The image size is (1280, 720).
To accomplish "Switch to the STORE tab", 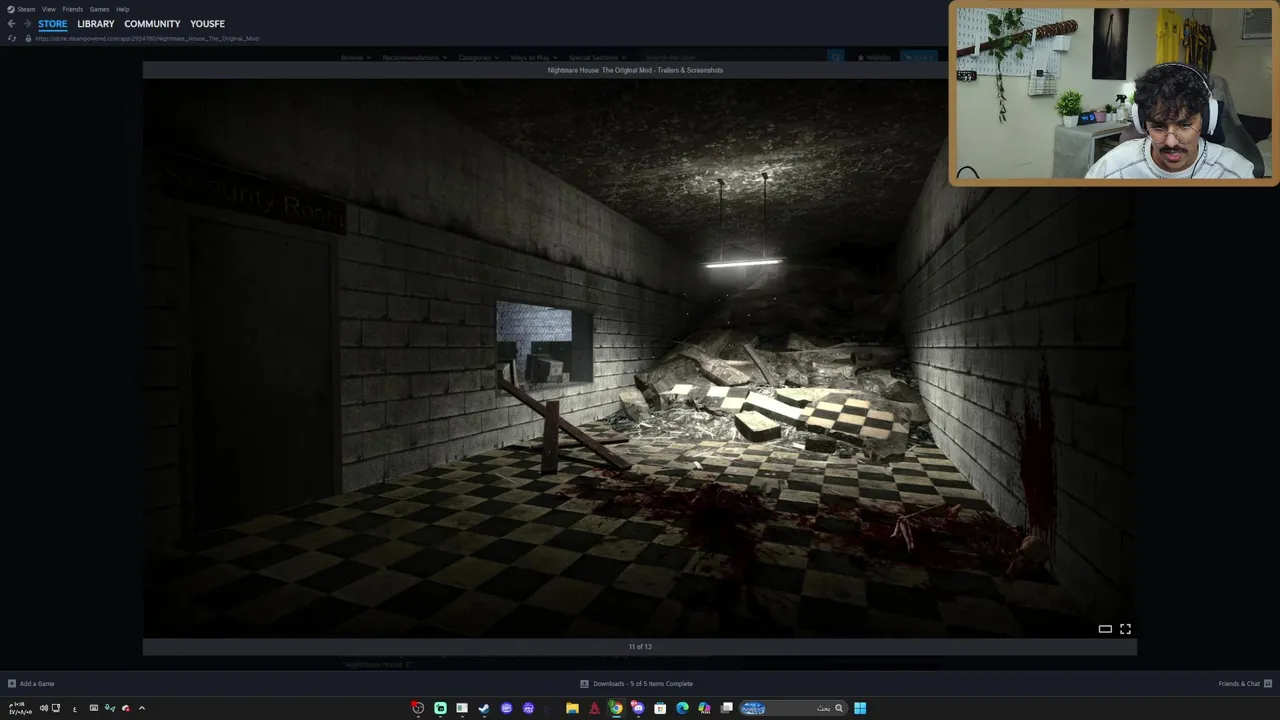I will (x=53, y=24).
